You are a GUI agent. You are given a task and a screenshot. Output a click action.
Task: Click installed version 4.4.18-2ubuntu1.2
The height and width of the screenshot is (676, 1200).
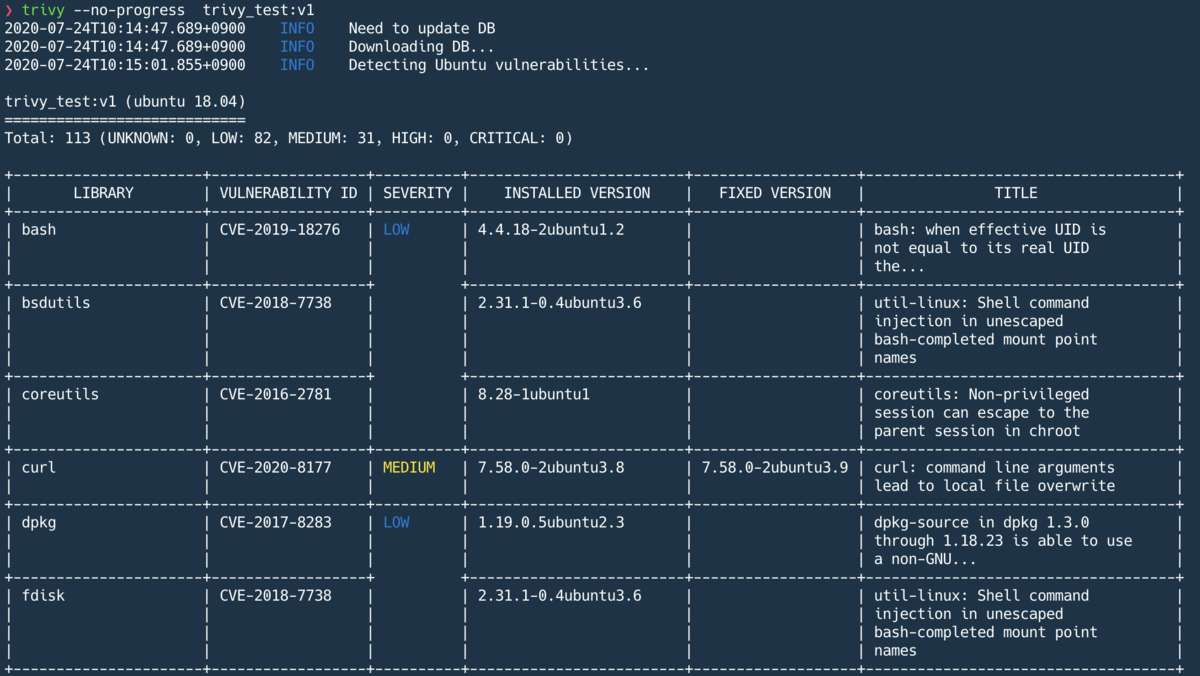551,230
